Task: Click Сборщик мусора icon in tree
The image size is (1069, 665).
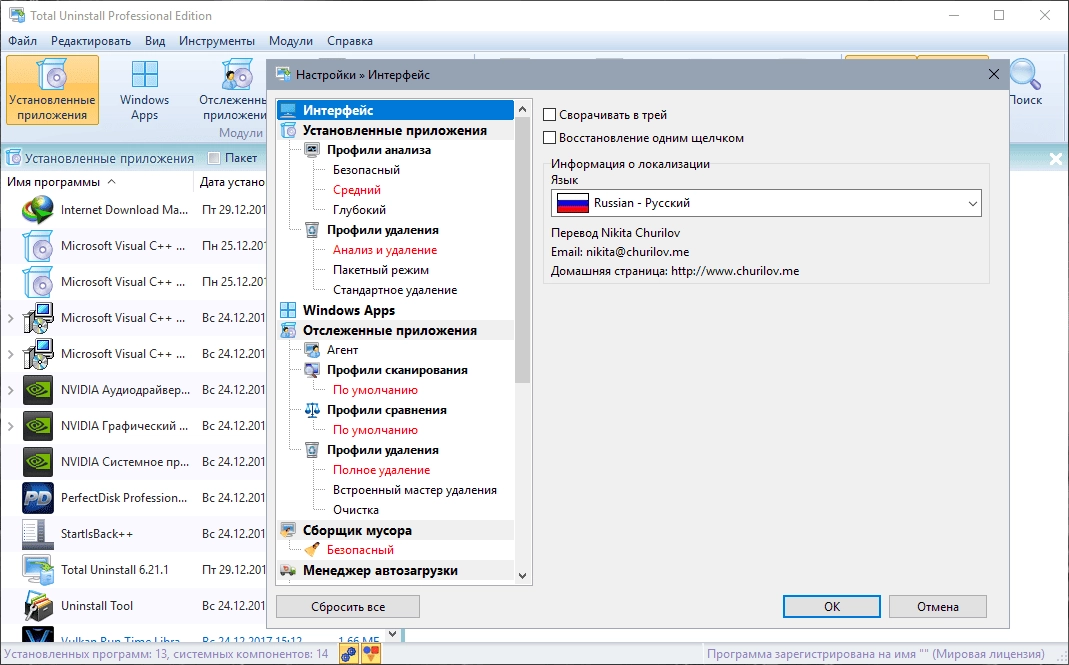Action: click(288, 530)
